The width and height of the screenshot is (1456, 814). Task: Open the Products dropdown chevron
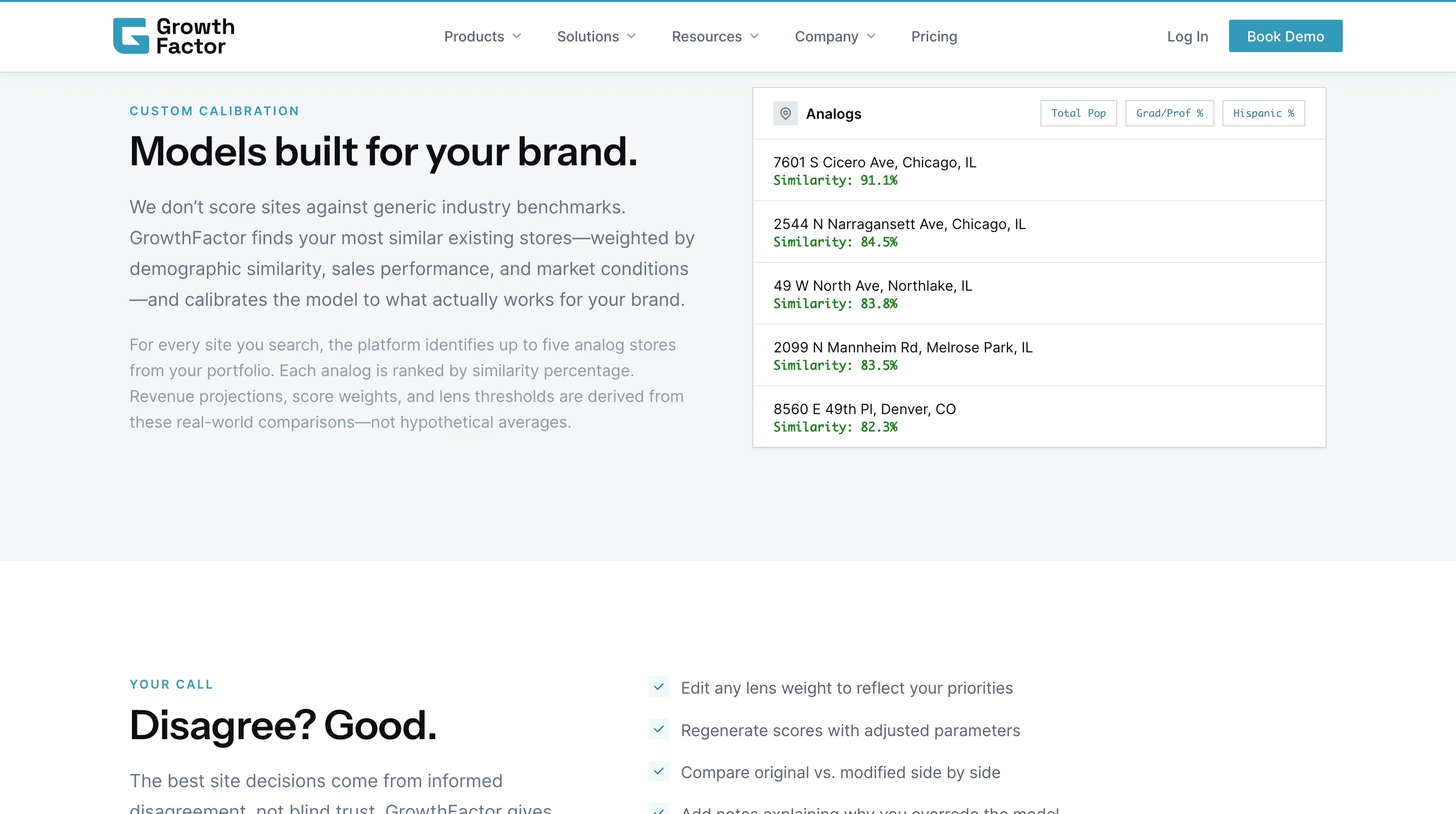(517, 36)
